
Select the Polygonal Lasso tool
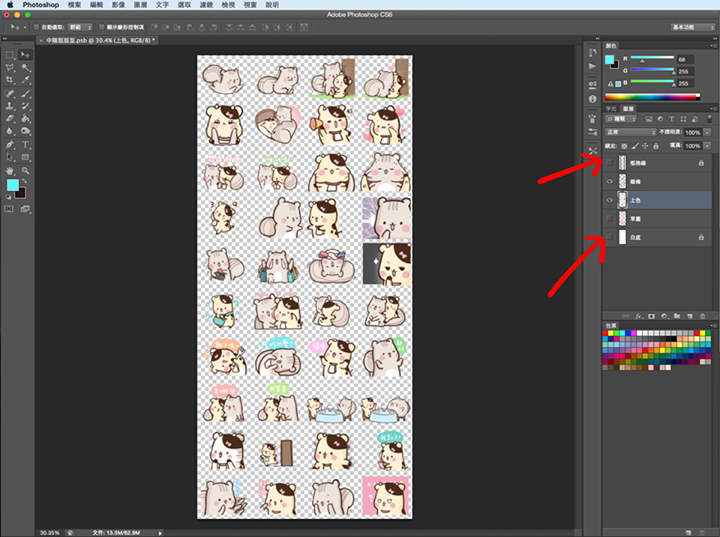click(10, 68)
